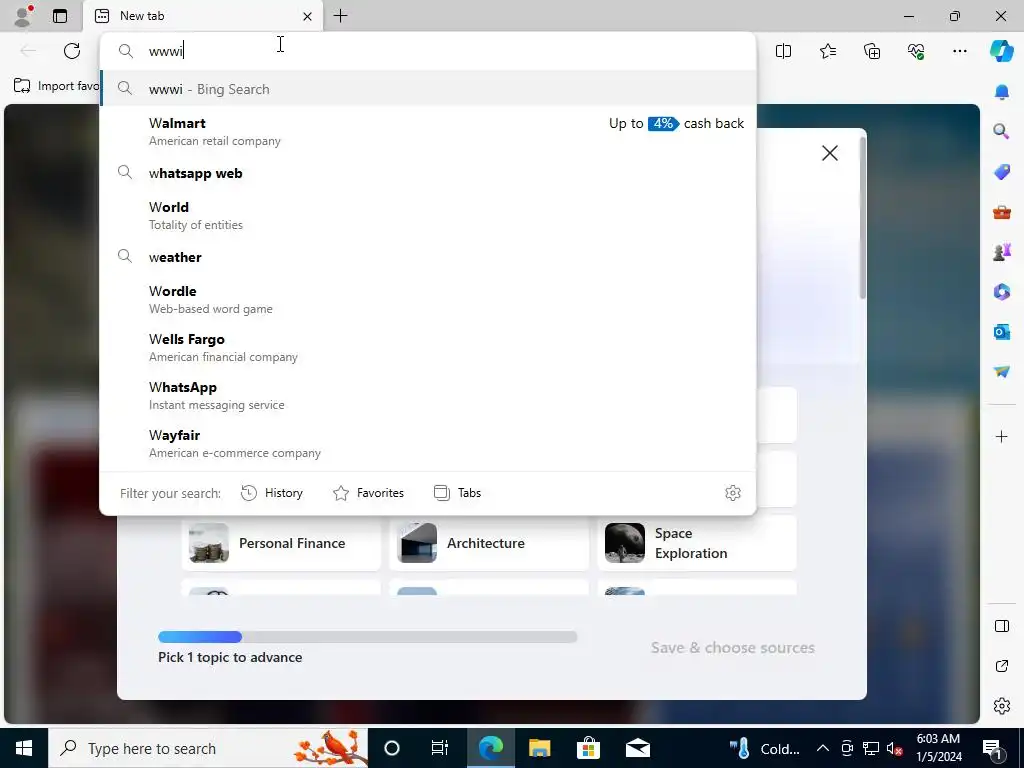The width and height of the screenshot is (1024, 768).
Task: Open the Tab actions menu icon
Action: coord(60,16)
